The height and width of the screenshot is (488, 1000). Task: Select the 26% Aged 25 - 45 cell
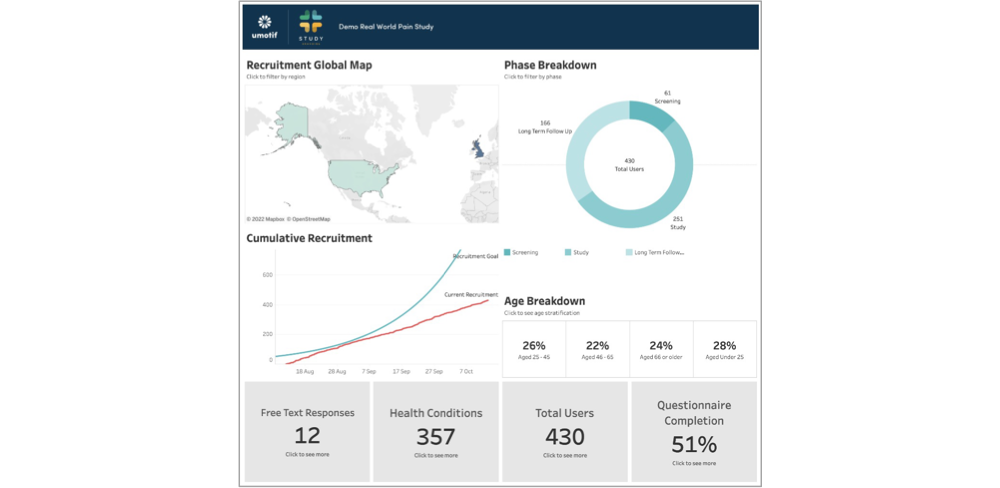[x=534, y=349]
